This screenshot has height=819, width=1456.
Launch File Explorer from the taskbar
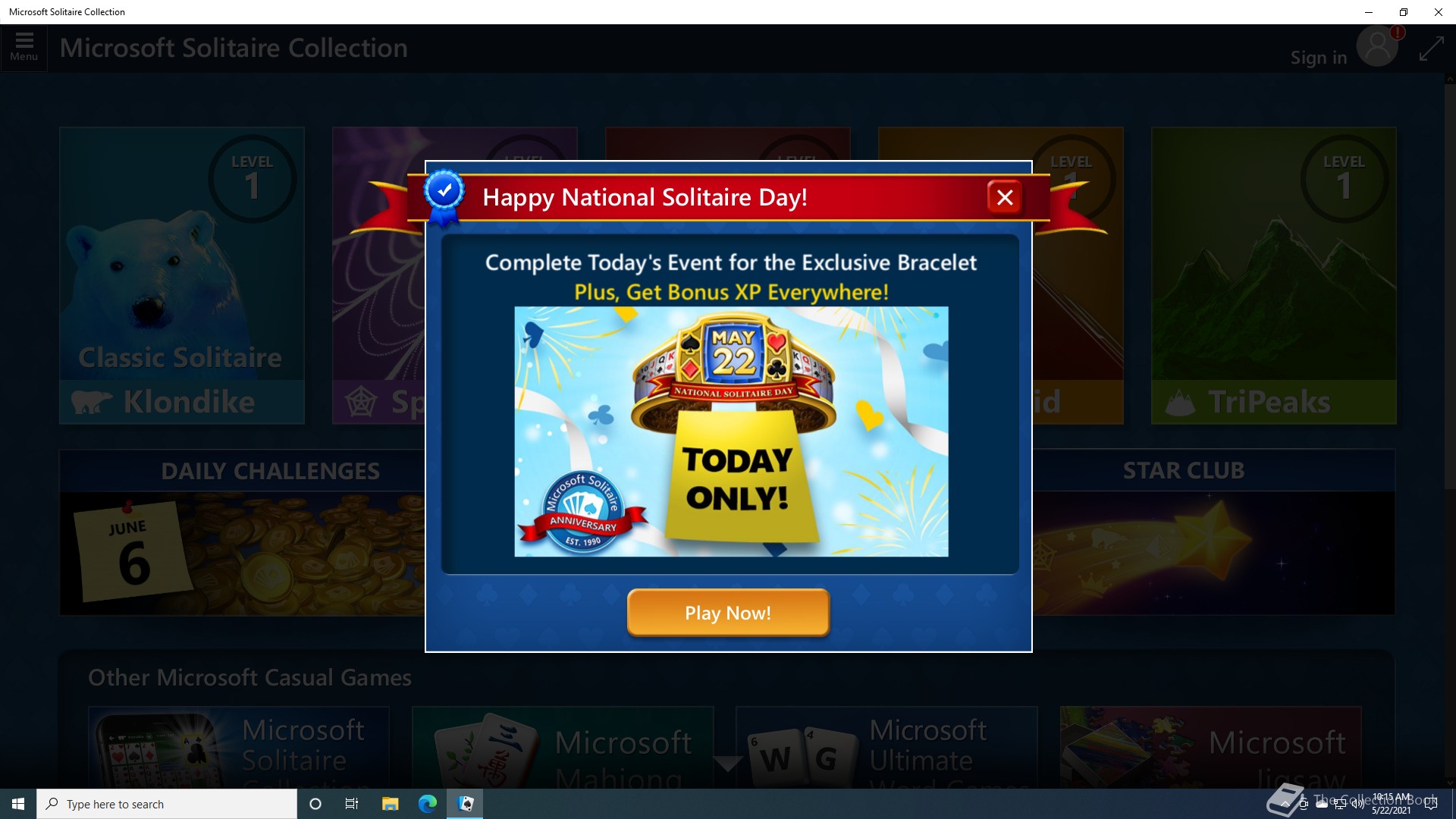point(390,804)
